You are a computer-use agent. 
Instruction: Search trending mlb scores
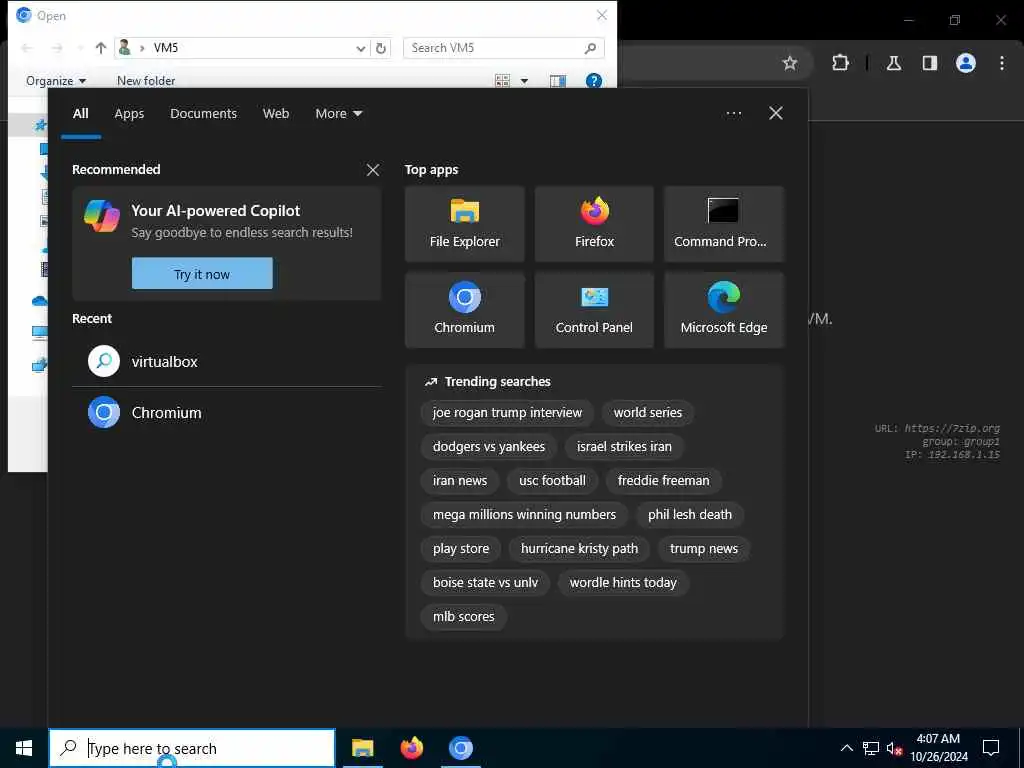[463, 616]
